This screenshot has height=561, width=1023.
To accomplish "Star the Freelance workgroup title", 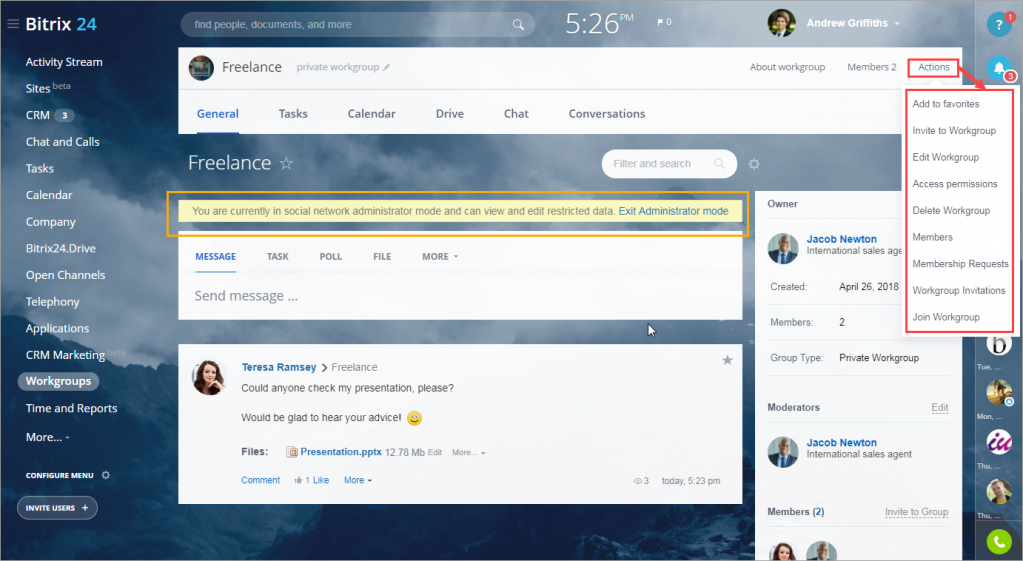I will pos(286,163).
